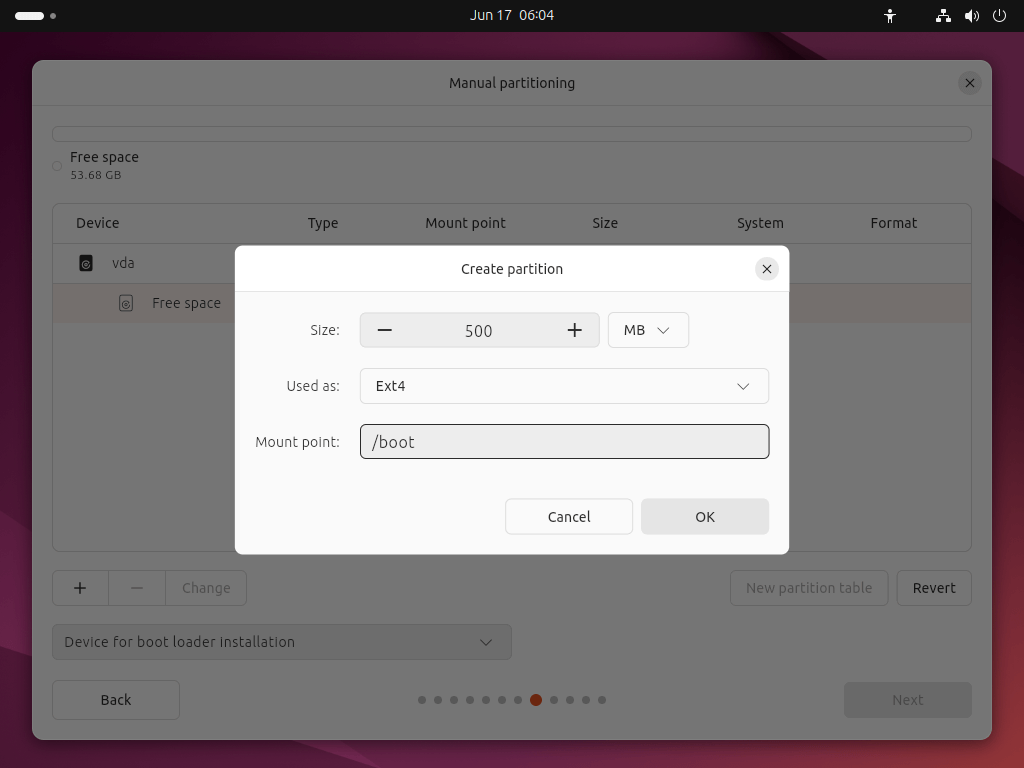Click the clock in top bar
This screenshot has height=768, width=1024.
click(x=512, y=16)
